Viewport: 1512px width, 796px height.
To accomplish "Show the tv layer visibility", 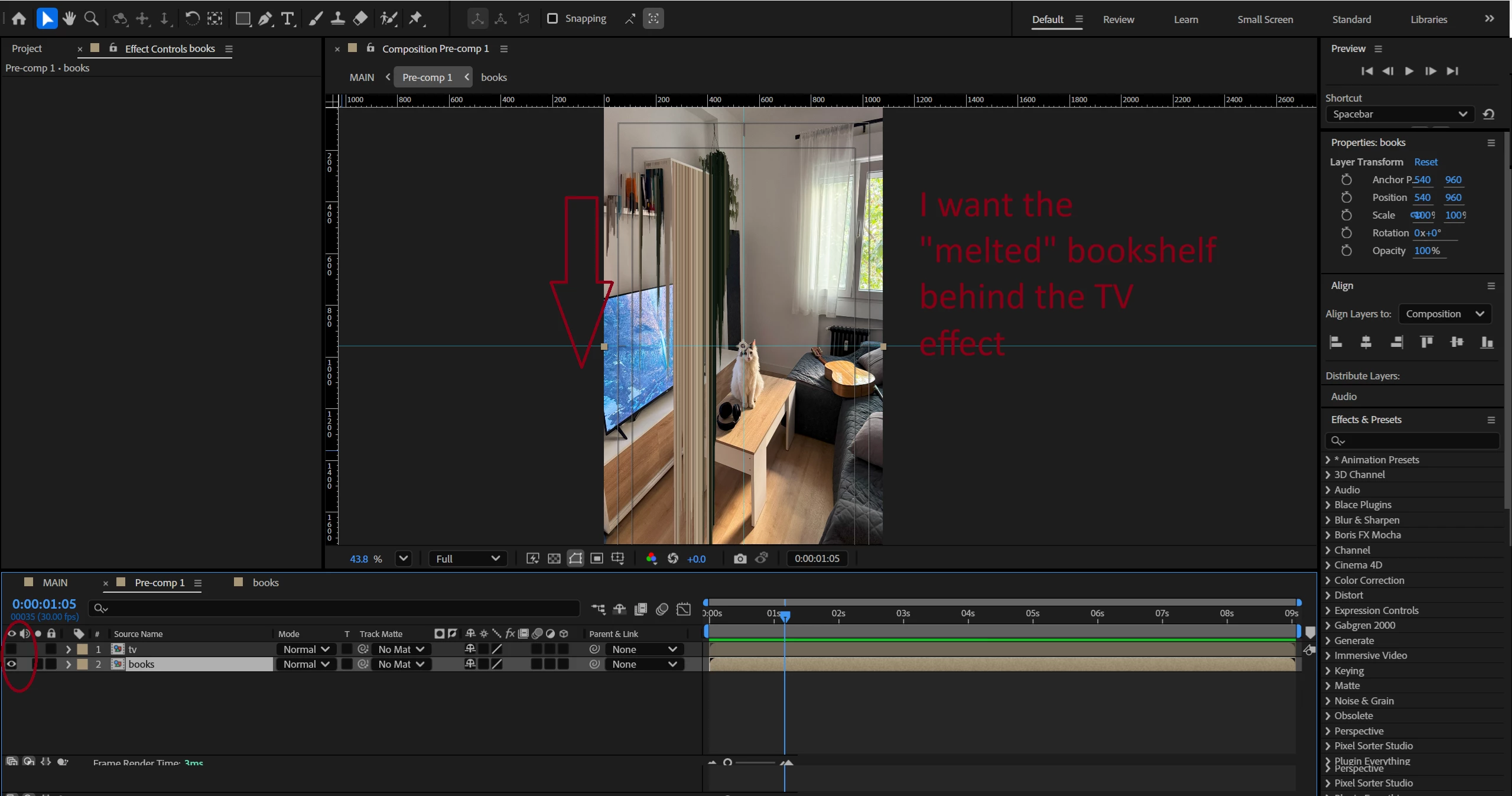I will coord(11,649).
